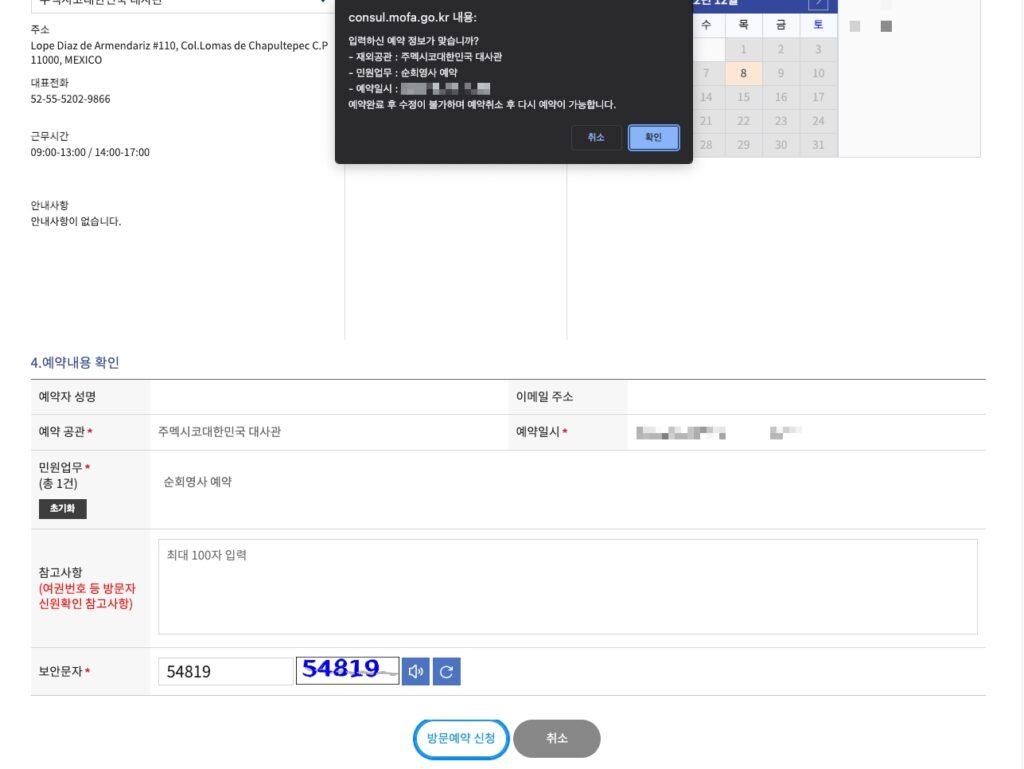The height and width of the screenshot is (769, 1024).
Task: Choose date 16 in the calendar
Action: tap(780, 97)
